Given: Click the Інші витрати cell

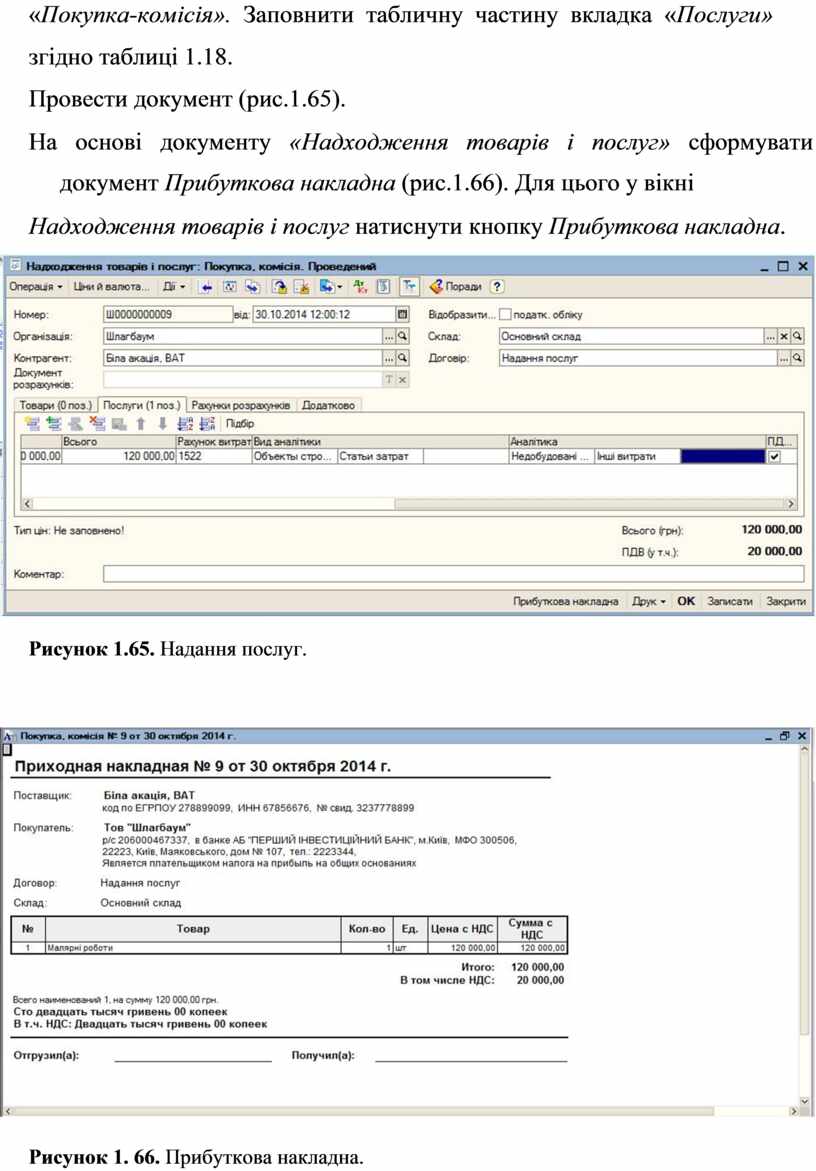Looking at the screenshot, I should 637,456.
